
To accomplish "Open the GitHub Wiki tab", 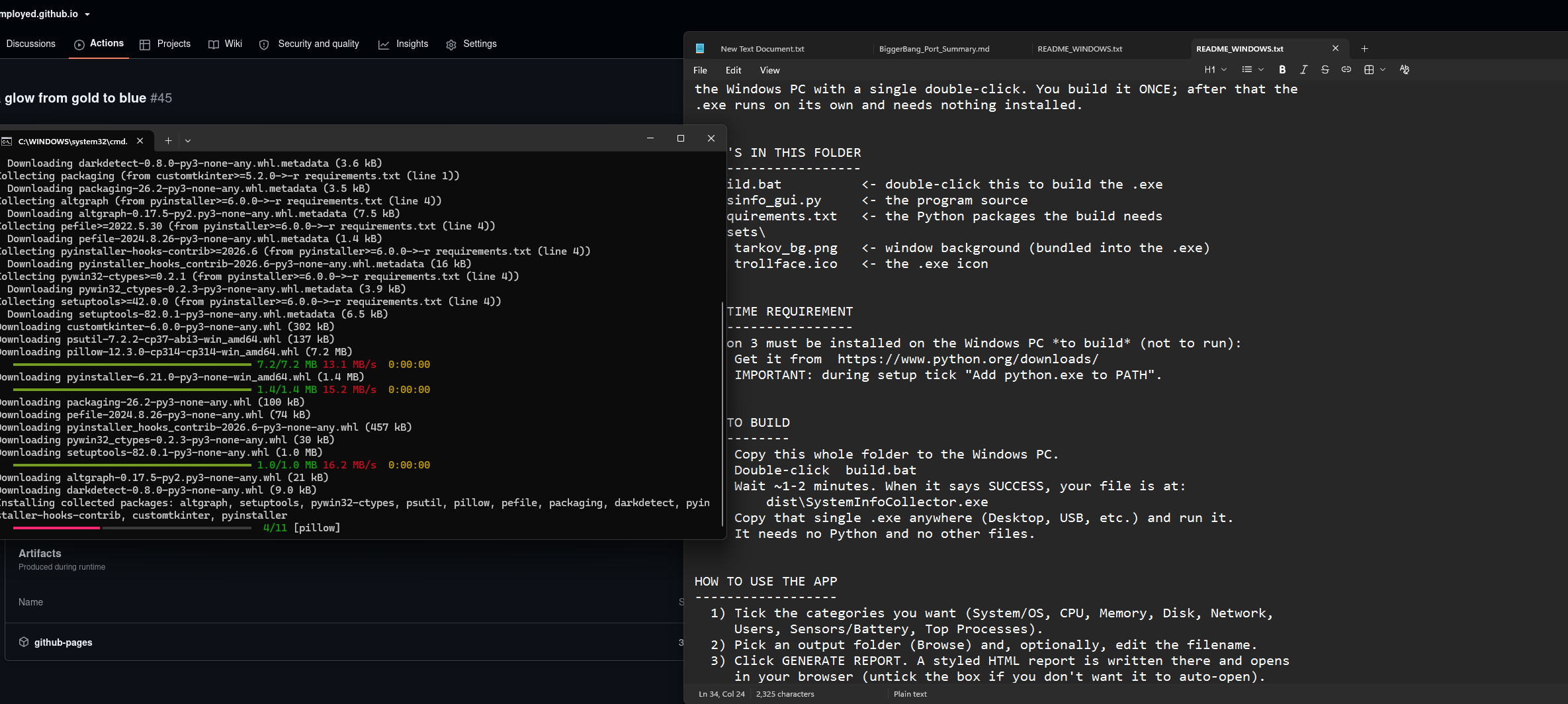I will point(225,44).
